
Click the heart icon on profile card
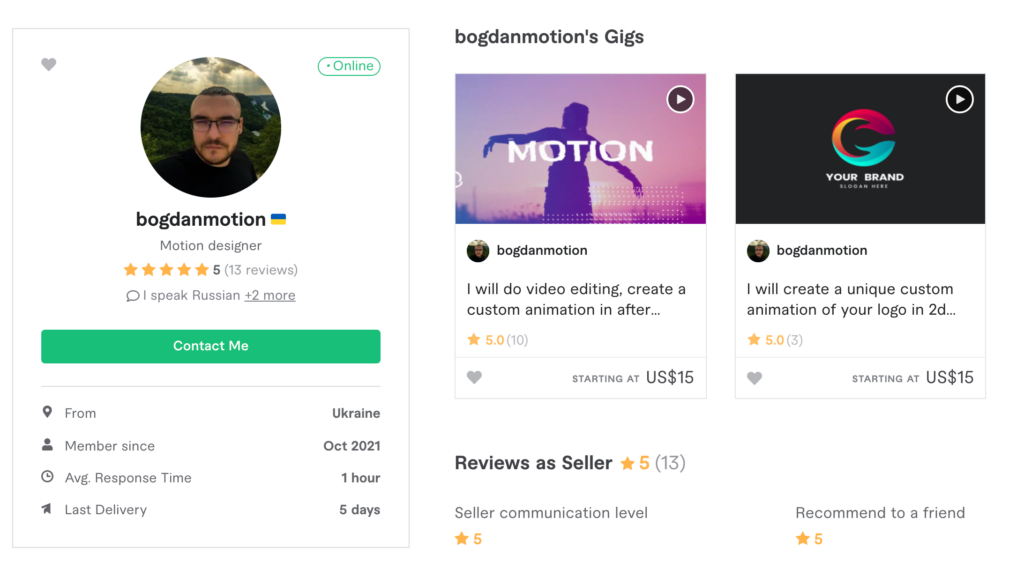tap(49, 65)
